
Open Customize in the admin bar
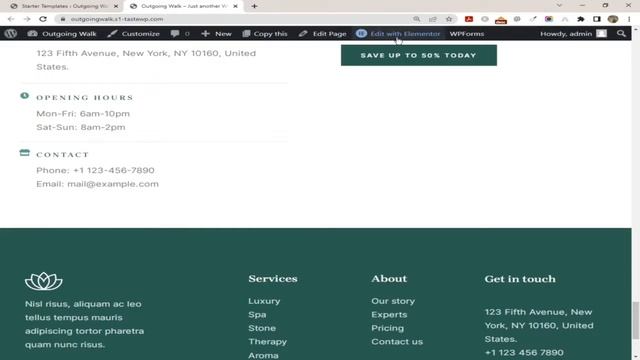(133, 34)
